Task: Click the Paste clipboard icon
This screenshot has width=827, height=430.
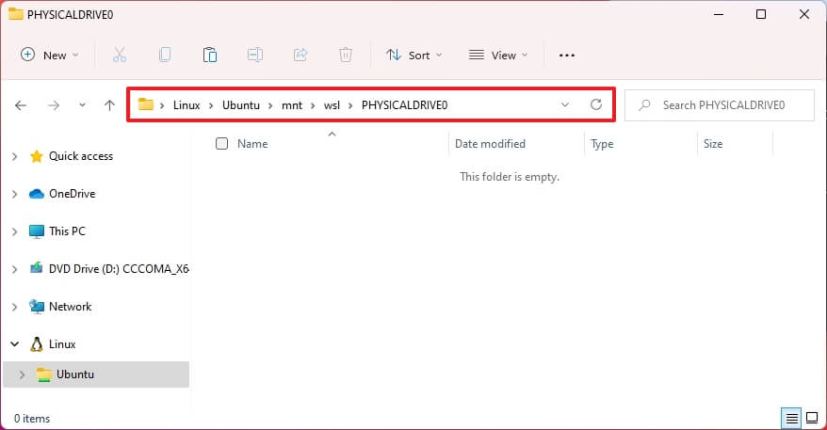Action: pyautogui.click(x=210, y=55)
